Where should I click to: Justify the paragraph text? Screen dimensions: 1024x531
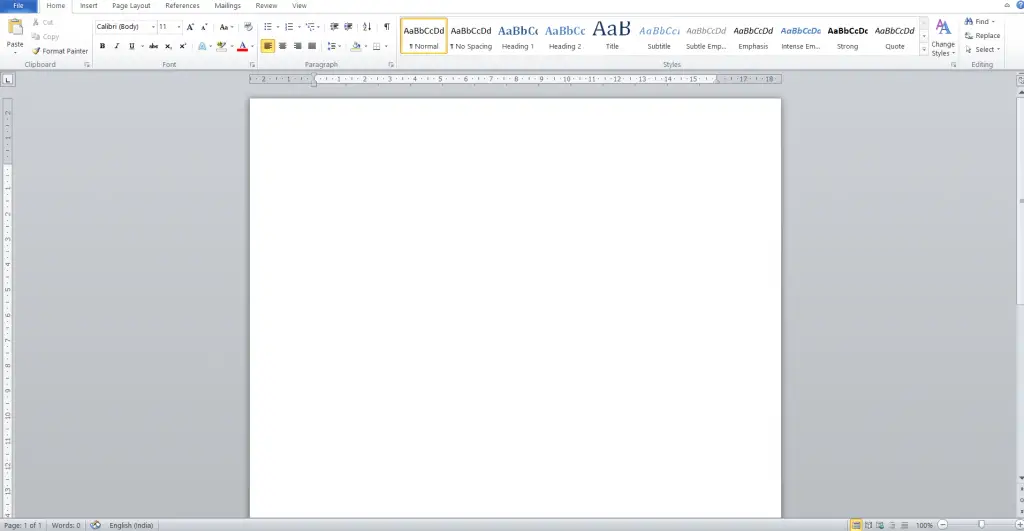312,46
